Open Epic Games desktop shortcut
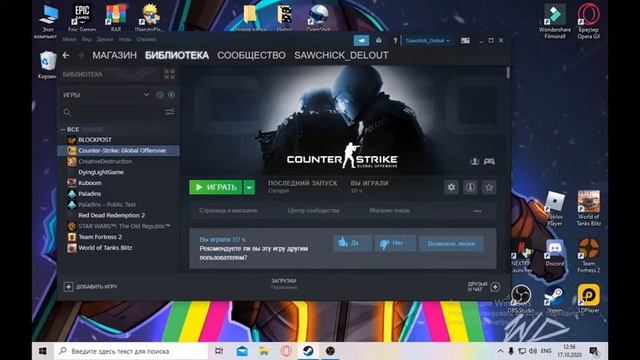The image size is (640, 360). tap(82, 18)
